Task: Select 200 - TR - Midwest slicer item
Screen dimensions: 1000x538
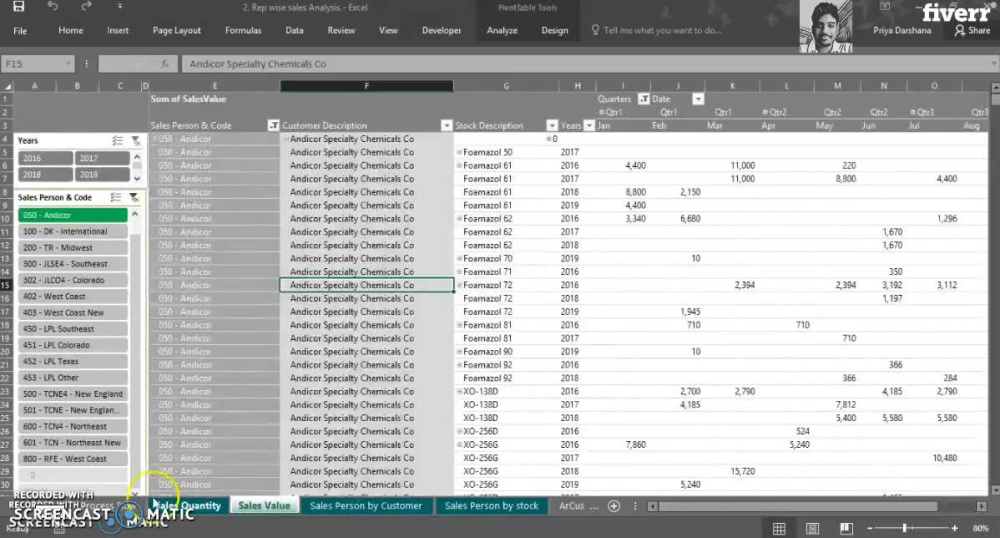Action: click(x=73, y=248)
